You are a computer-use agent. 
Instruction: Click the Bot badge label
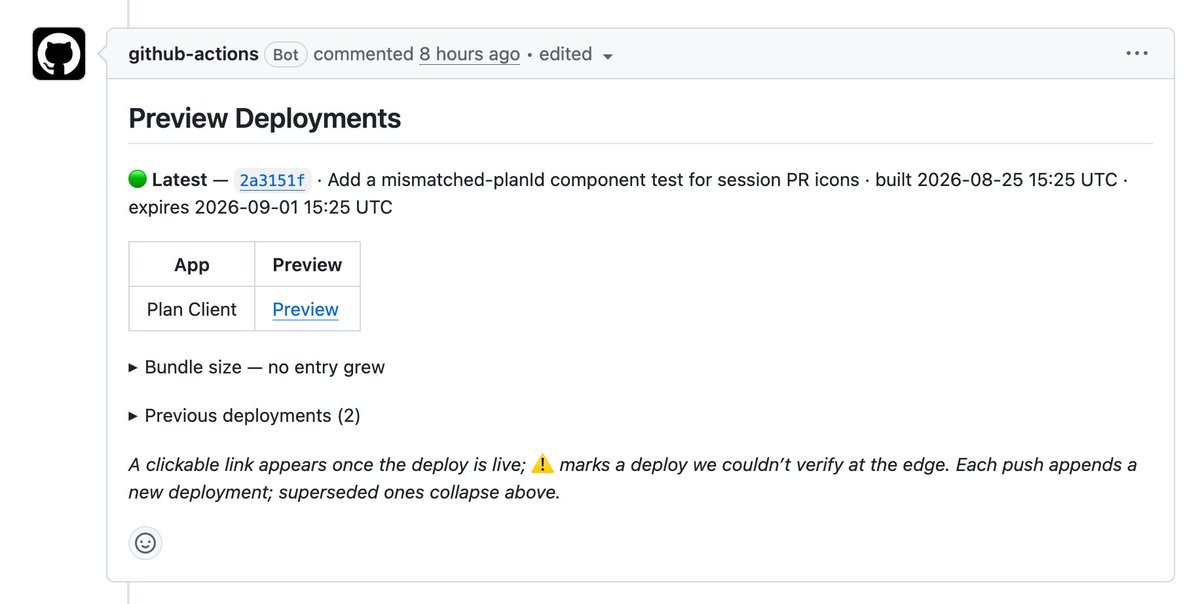tap(286, 54)
